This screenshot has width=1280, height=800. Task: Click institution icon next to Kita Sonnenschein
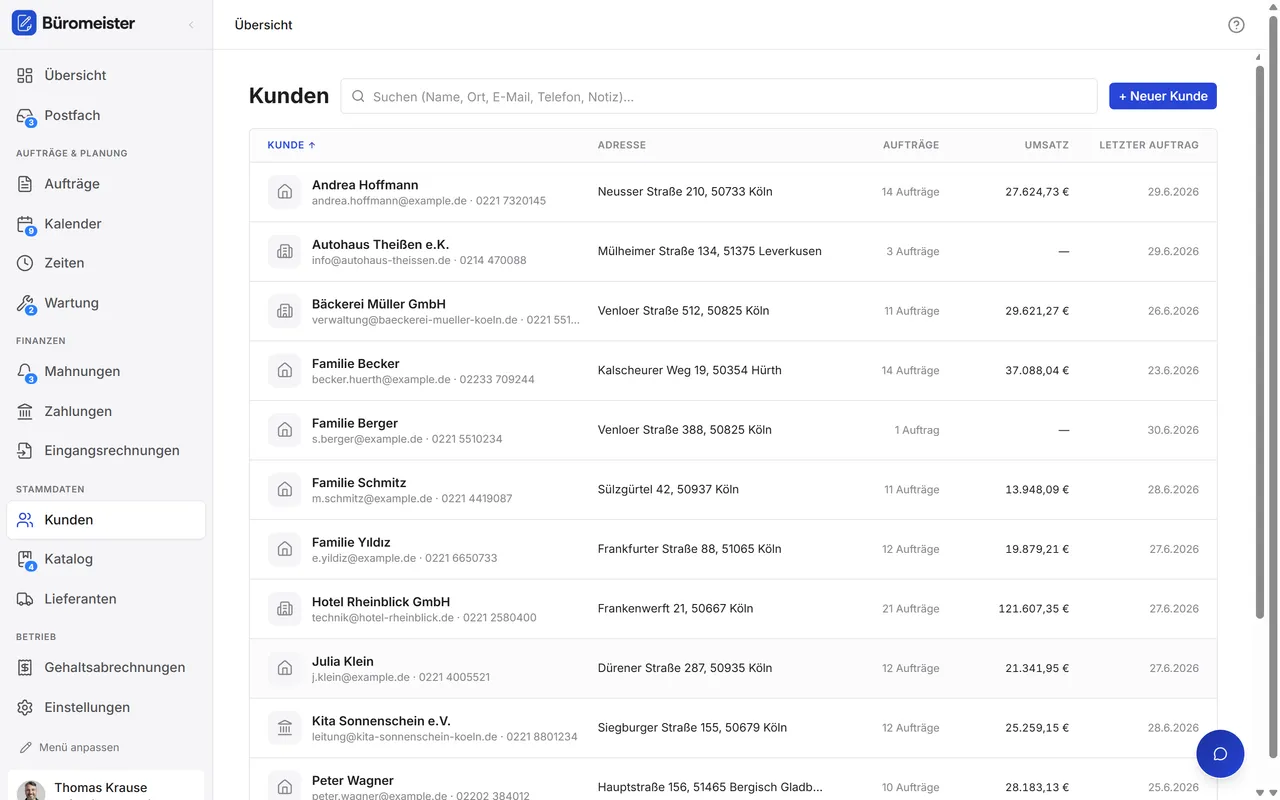tap(284, 727)
